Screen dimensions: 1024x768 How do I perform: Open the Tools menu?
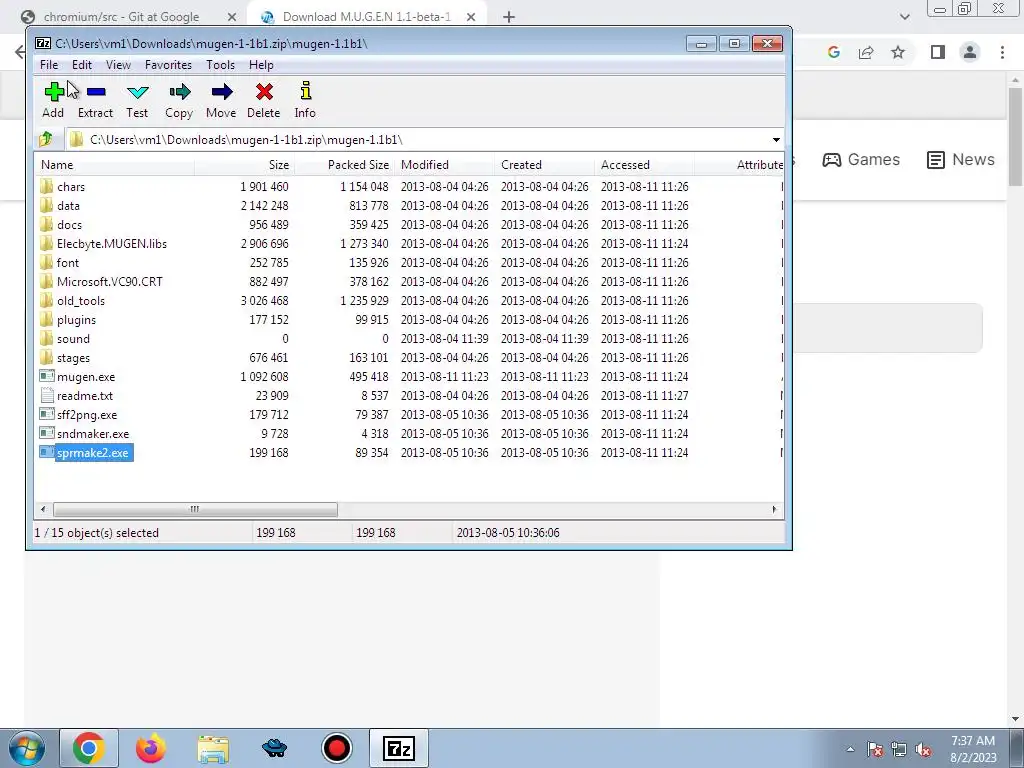point(220,65)
